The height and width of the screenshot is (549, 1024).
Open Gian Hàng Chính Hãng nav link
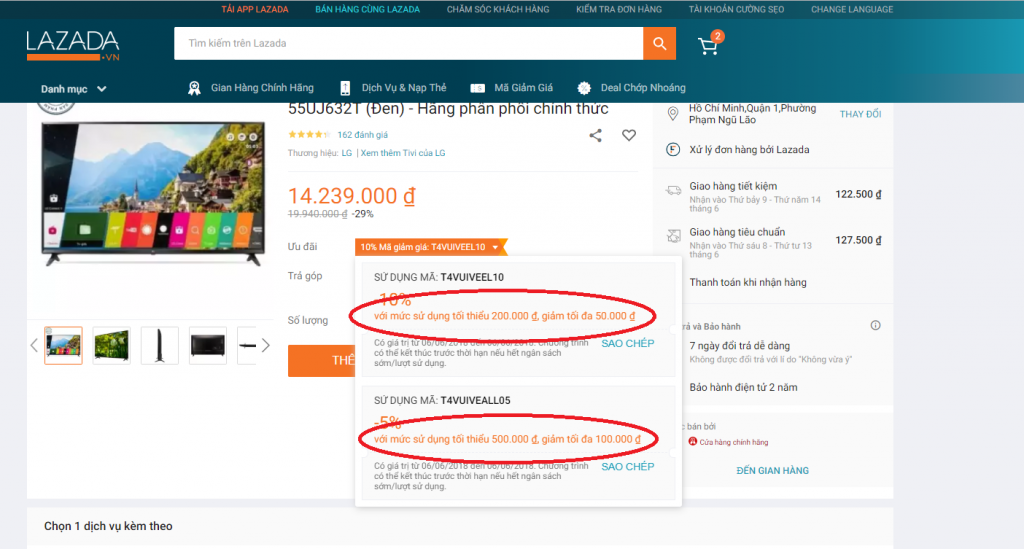coord(262,88)
